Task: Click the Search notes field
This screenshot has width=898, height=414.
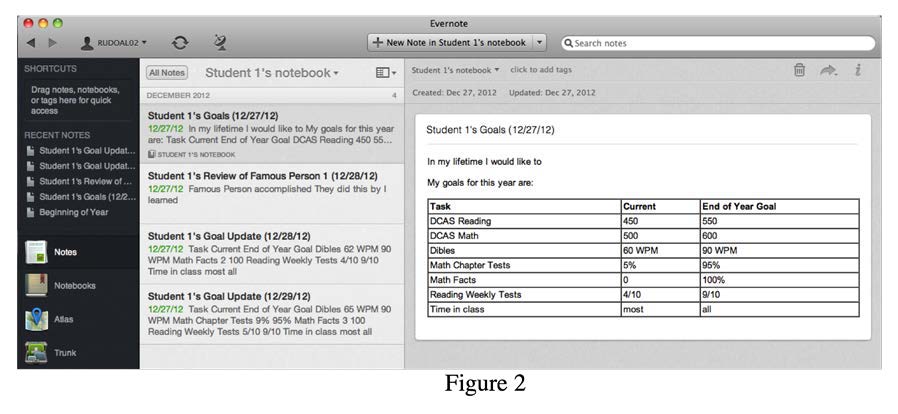Action: pos(718,43)
